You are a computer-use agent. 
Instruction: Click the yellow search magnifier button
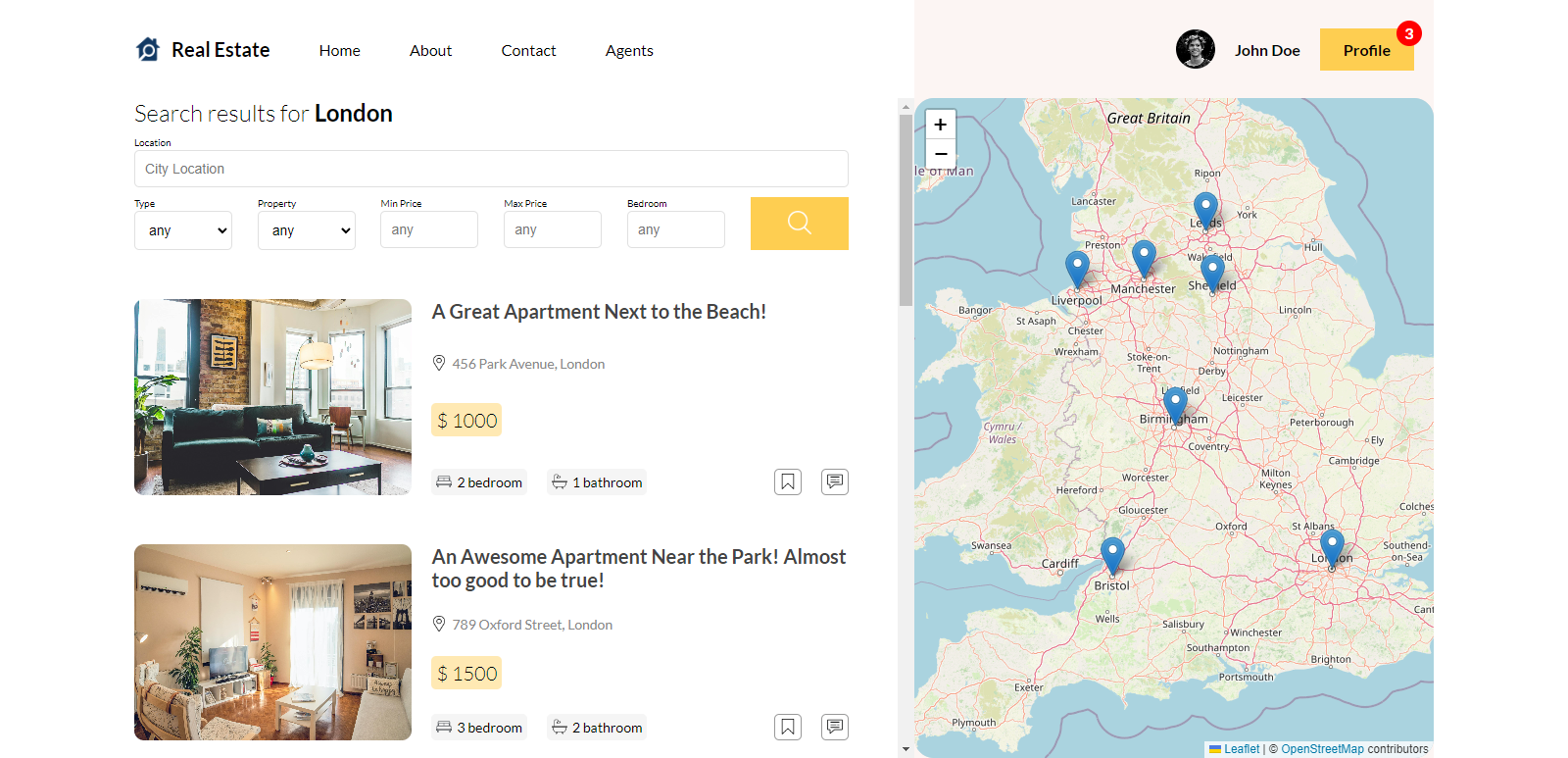(799, 224)
